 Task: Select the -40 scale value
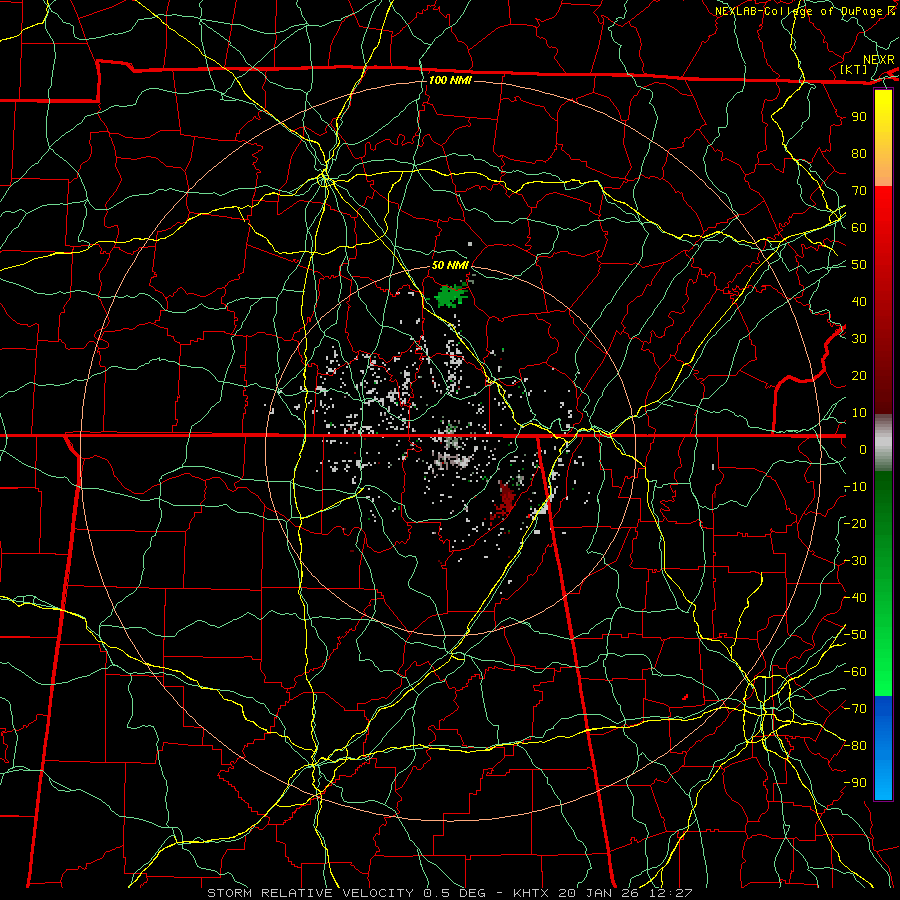click(x=855, y=598)
